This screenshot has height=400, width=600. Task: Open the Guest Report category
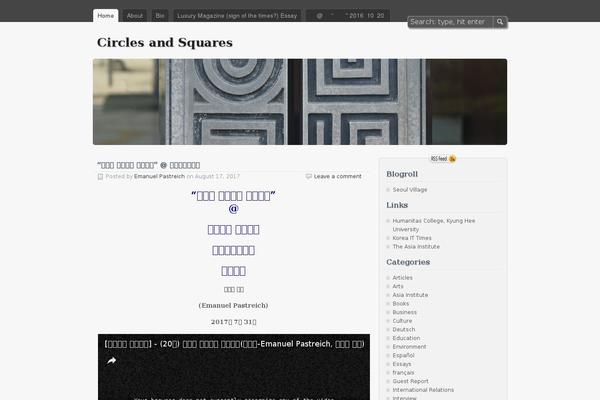(411, 382)
